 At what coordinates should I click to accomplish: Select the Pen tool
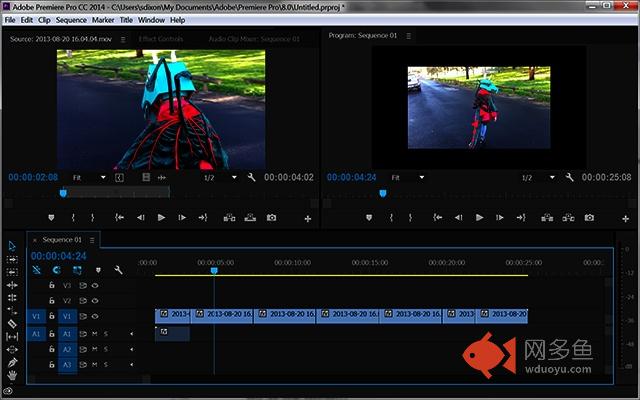point(12,362)
